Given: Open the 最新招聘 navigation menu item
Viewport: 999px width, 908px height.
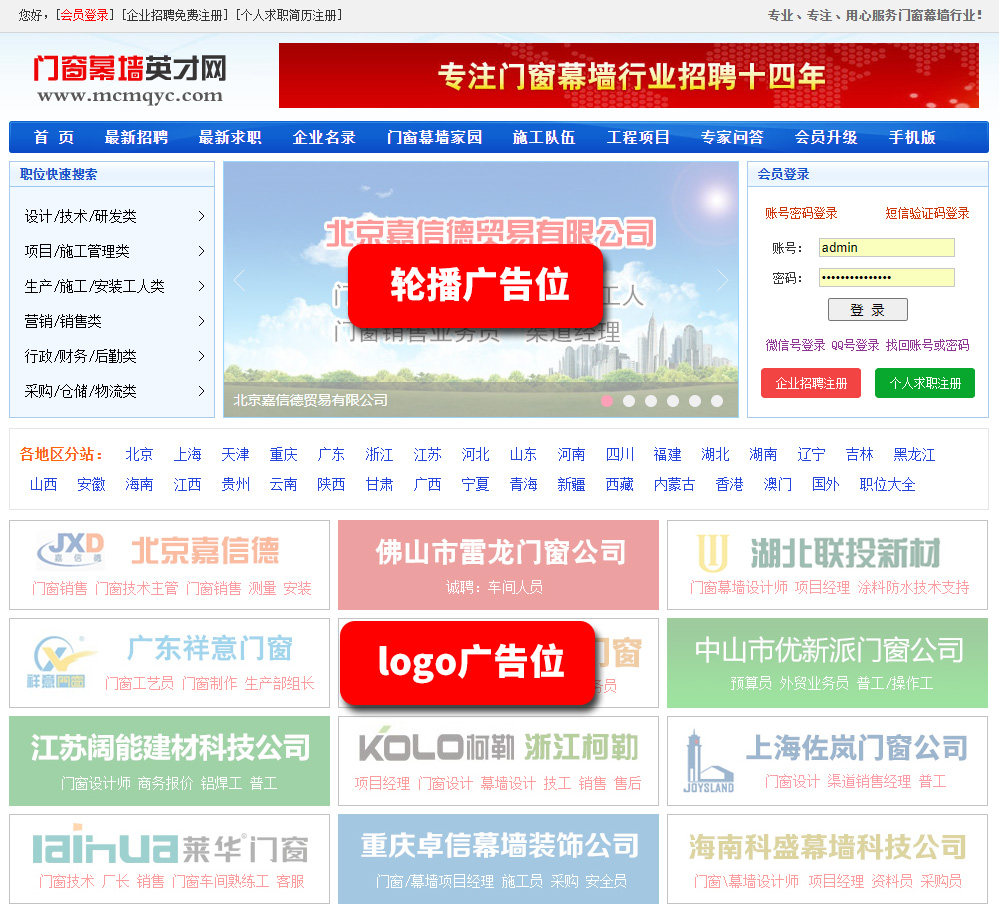Looking at the screenshot, I should 136,137.
